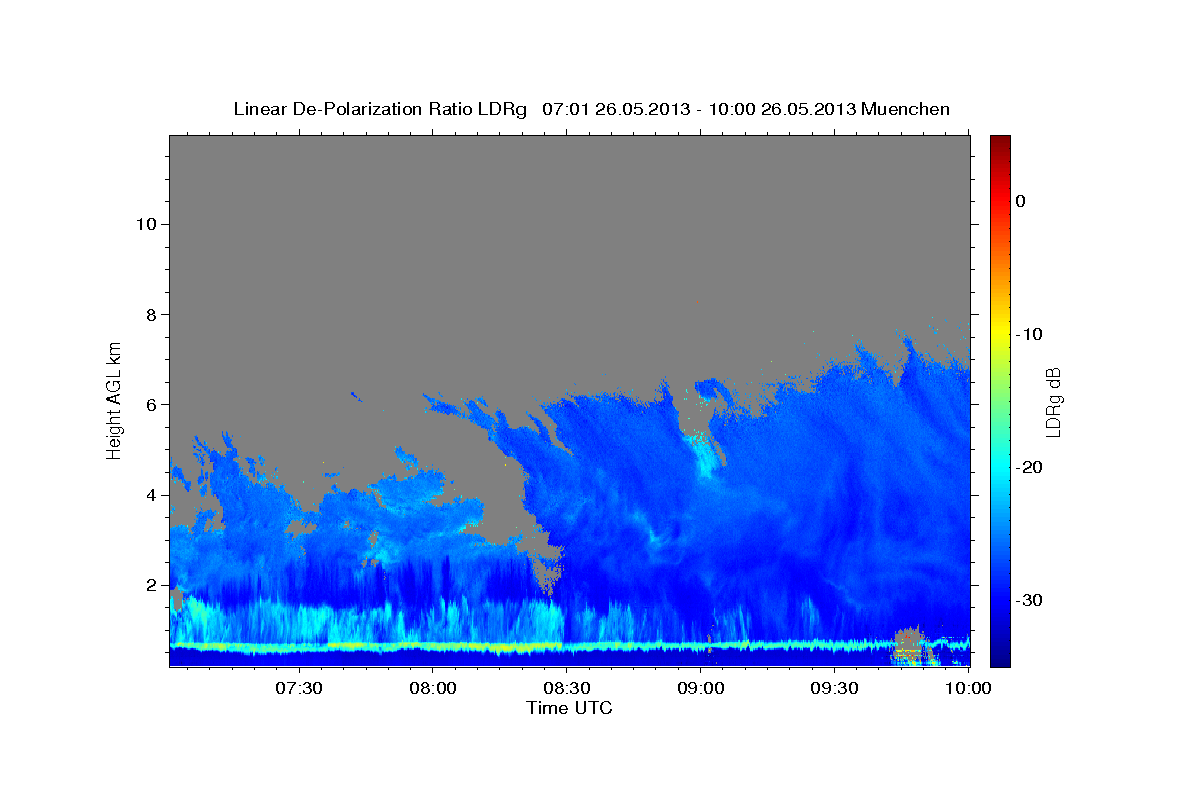Click the colorbar value -30
The width and height of the screenshot is (1200, 800).
[1029, 600]
